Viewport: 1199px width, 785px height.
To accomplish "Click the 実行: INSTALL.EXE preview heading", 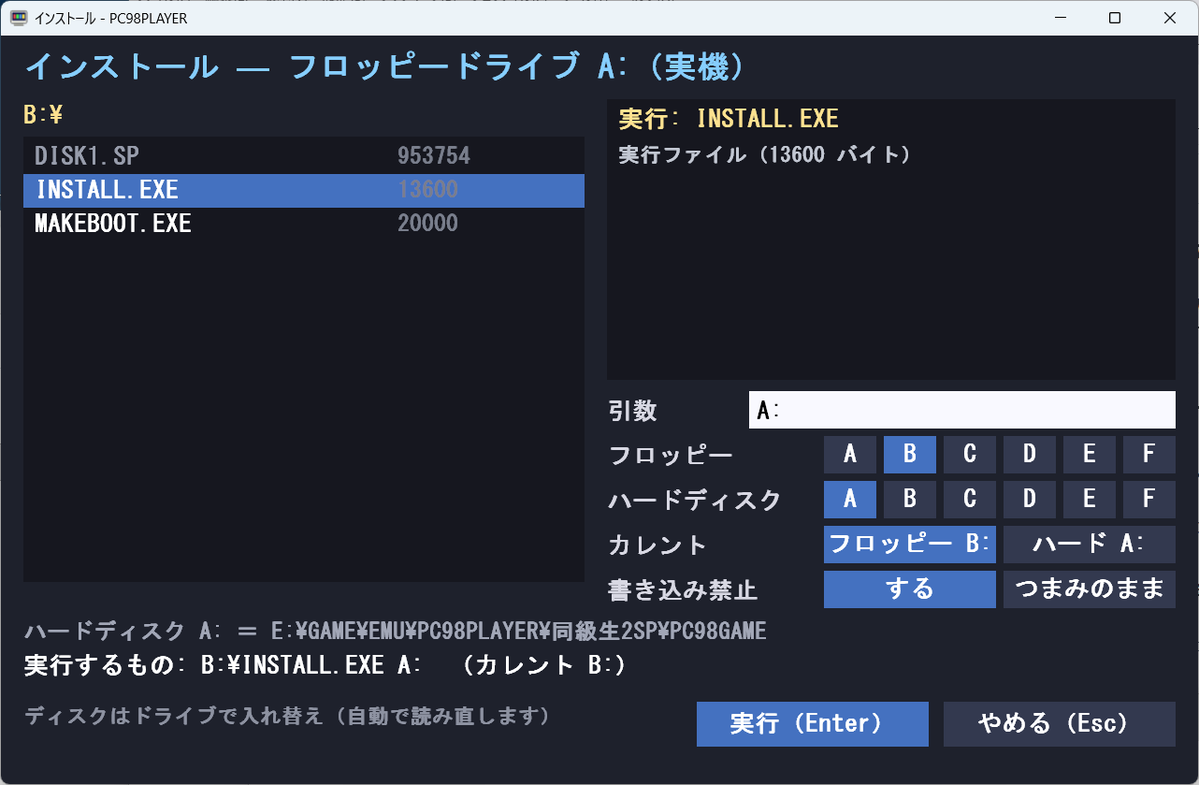I will coord(729,119).
